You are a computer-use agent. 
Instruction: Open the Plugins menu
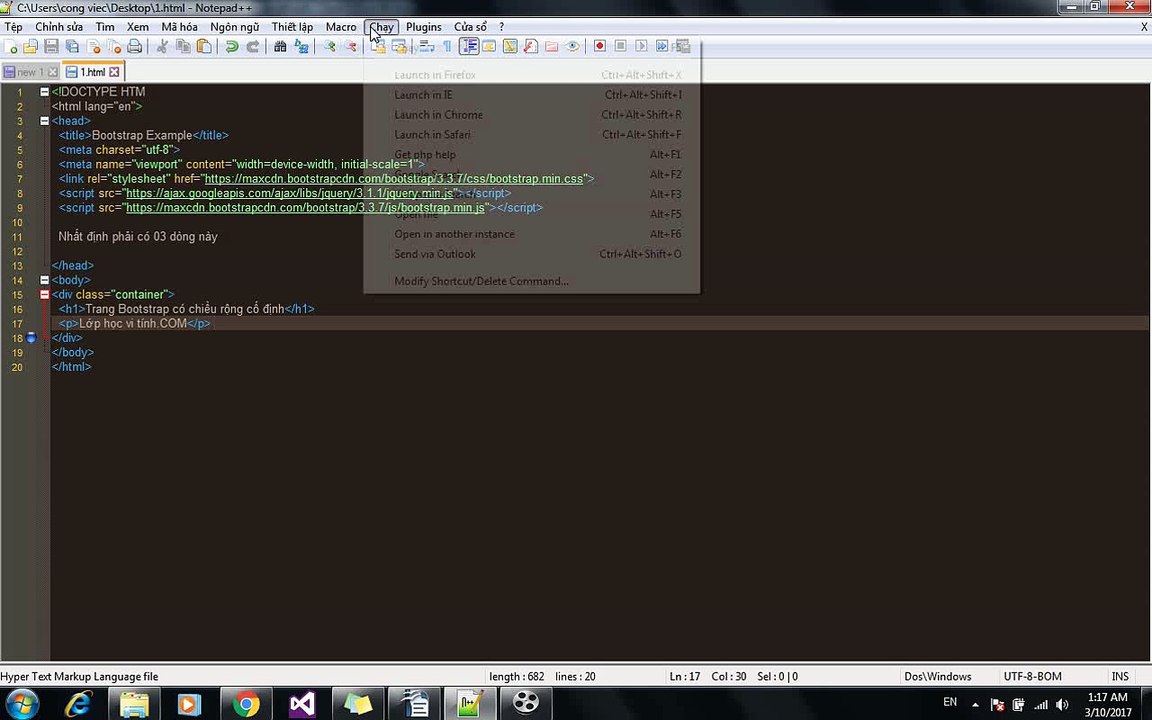point(424,27)
